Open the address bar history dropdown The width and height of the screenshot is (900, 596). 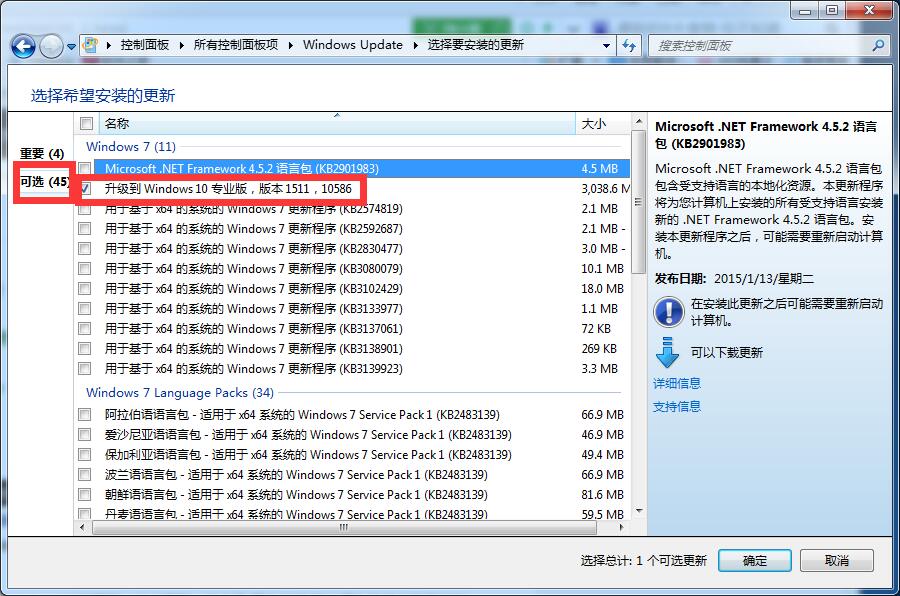pos(606,45)
